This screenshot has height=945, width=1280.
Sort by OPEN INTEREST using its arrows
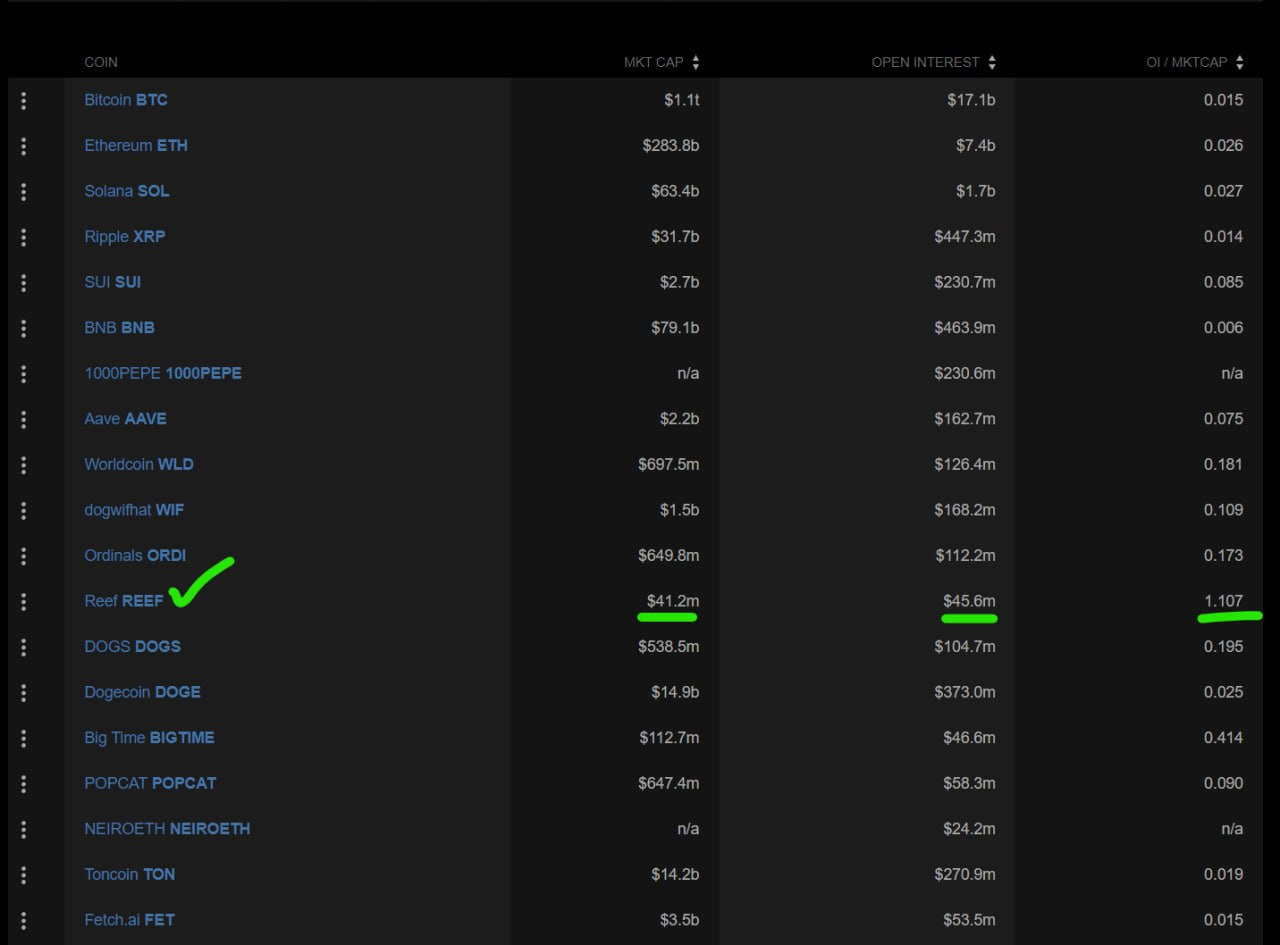(992, 62)
